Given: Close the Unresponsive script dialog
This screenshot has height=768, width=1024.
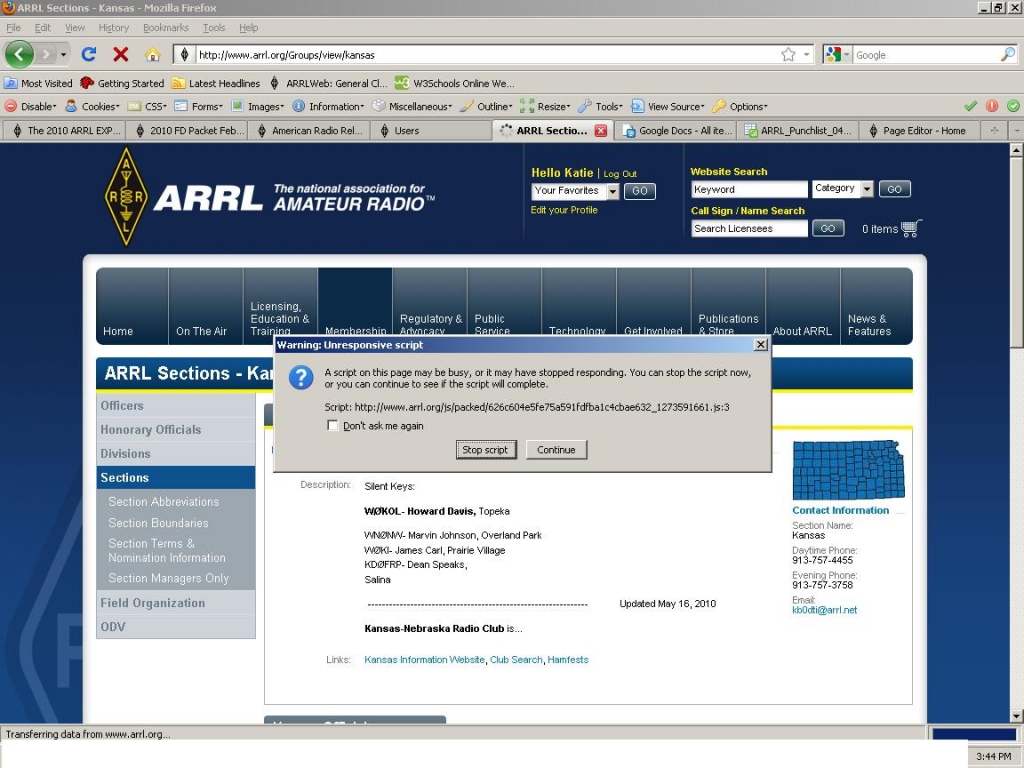Looking at the screenshot, I should (x=760, y=345).
